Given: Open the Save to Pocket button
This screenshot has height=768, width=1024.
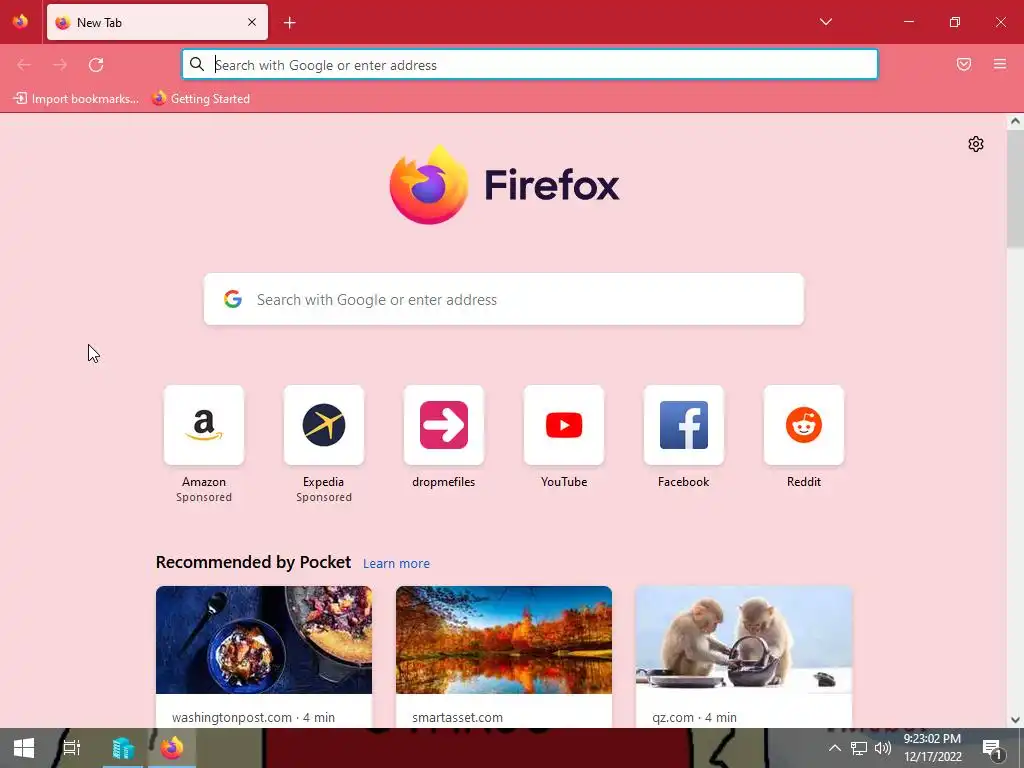Looking at the screenshot, I should [964, 64].
